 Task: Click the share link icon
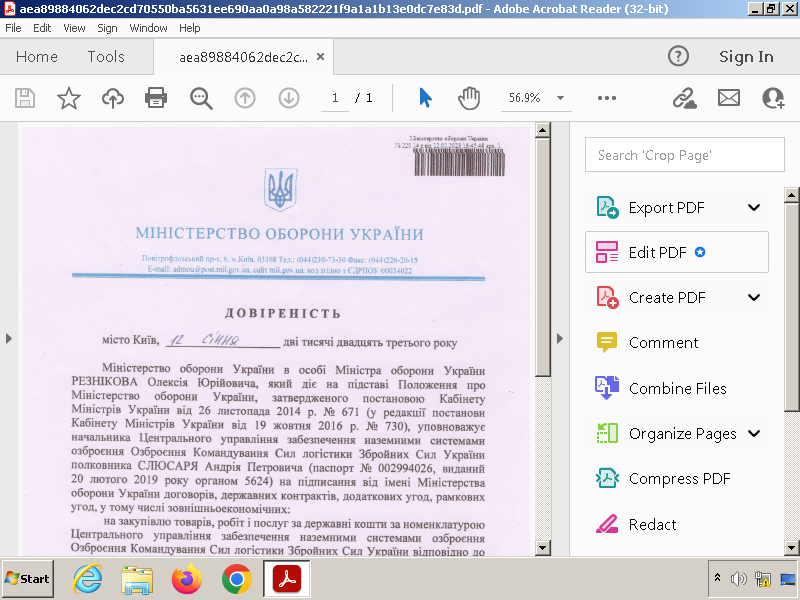pos(684,98)
